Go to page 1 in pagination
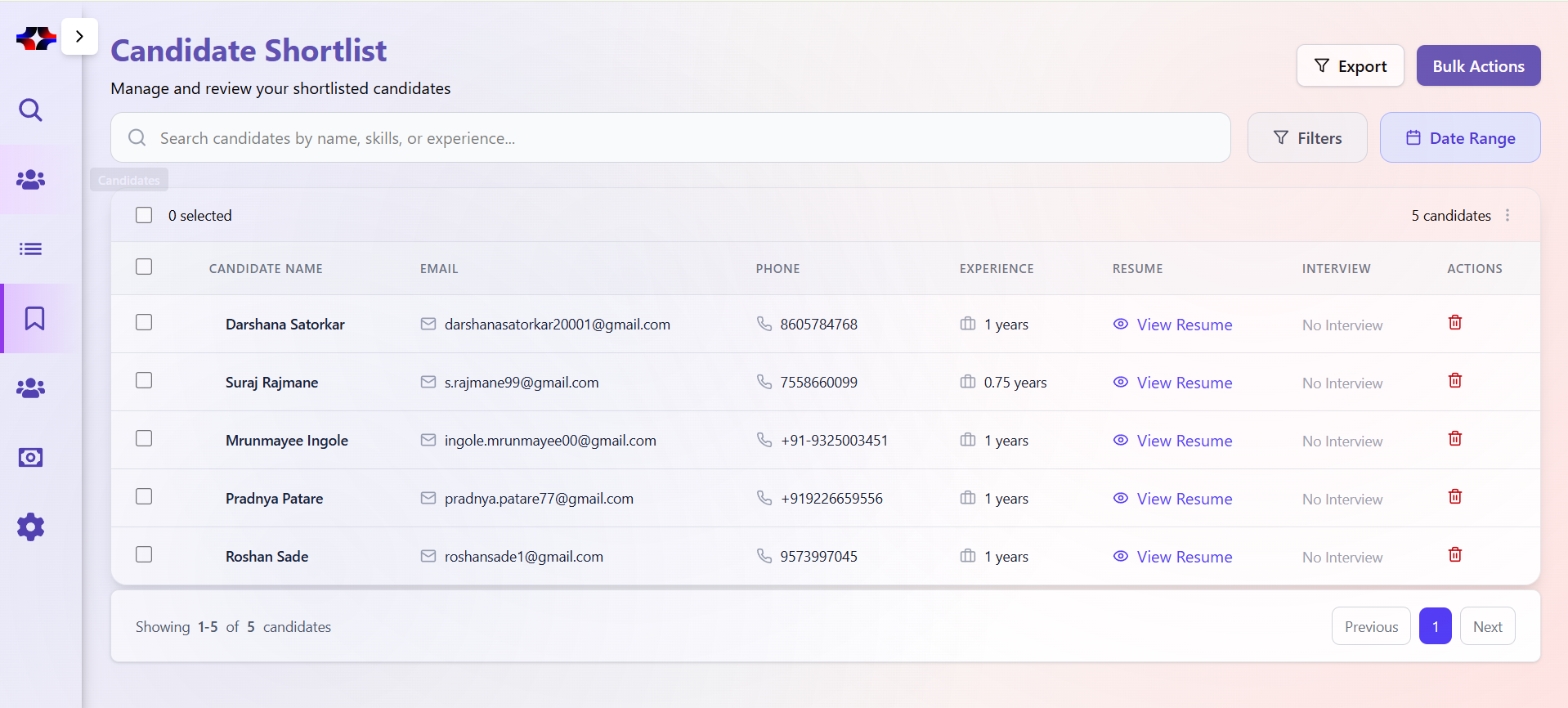The height and width of the screenshot is (708, 1568). [x=1435, y=626]
